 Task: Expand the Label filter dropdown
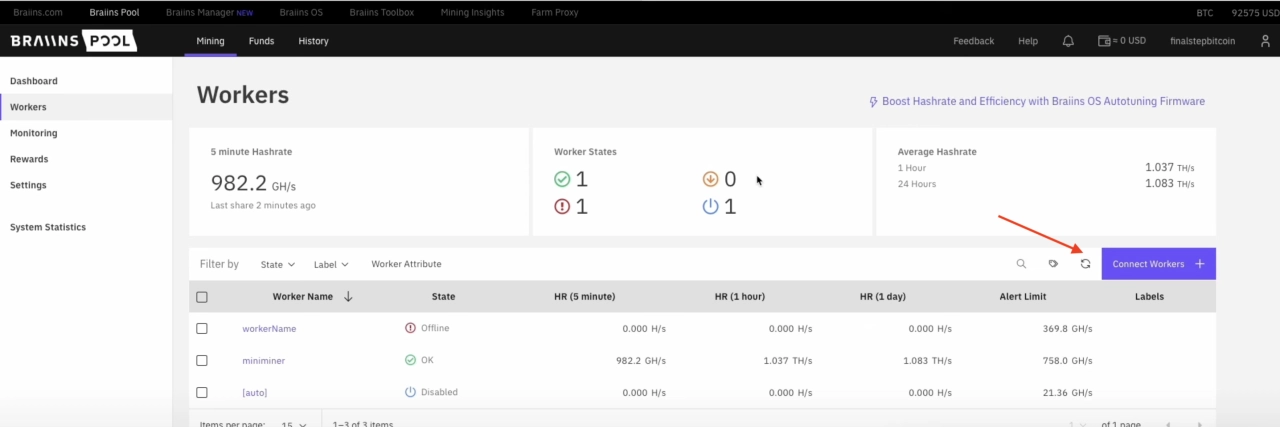point(331,264)
